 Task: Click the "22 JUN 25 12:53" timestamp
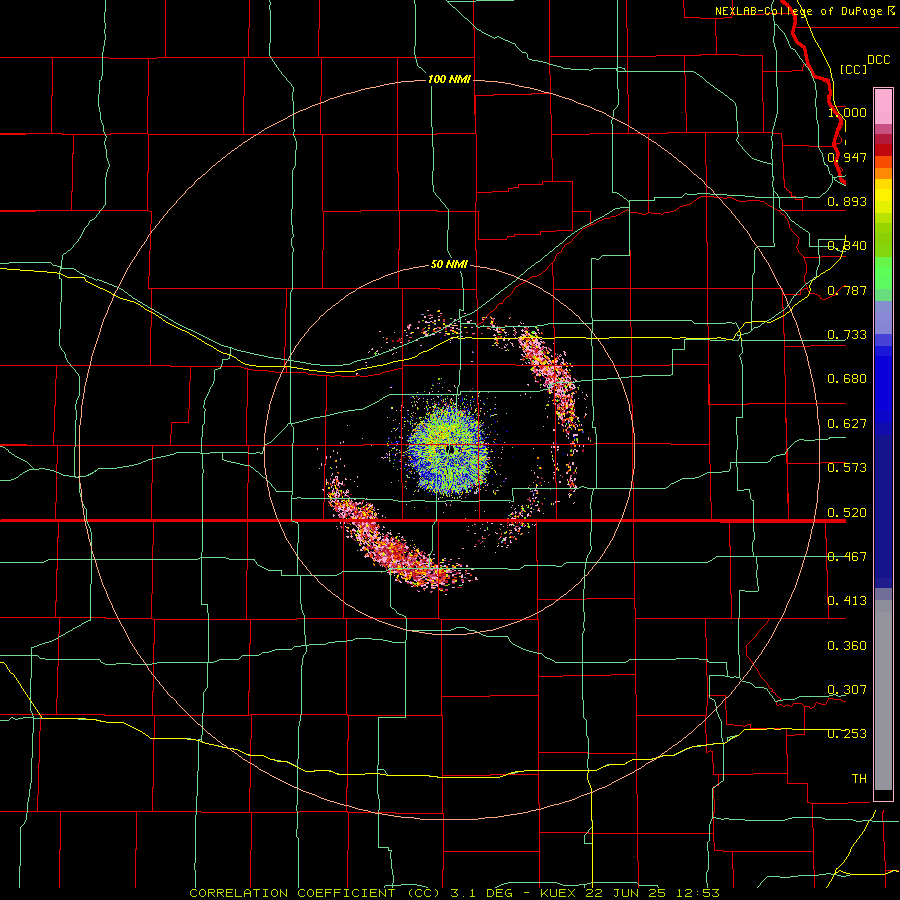(652, 893)
